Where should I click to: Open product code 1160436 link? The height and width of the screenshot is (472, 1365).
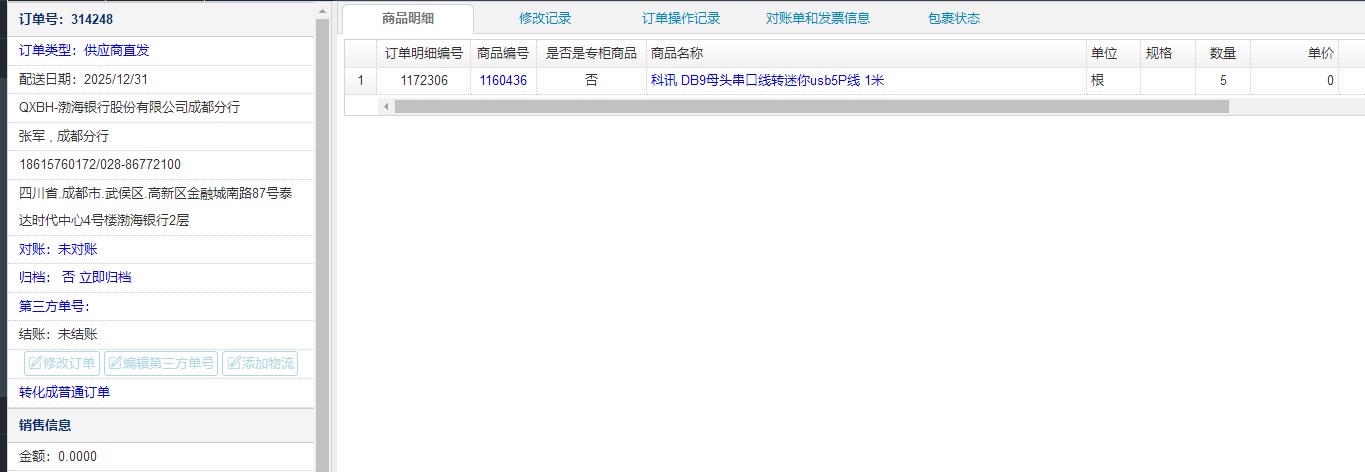click(502, 81)
